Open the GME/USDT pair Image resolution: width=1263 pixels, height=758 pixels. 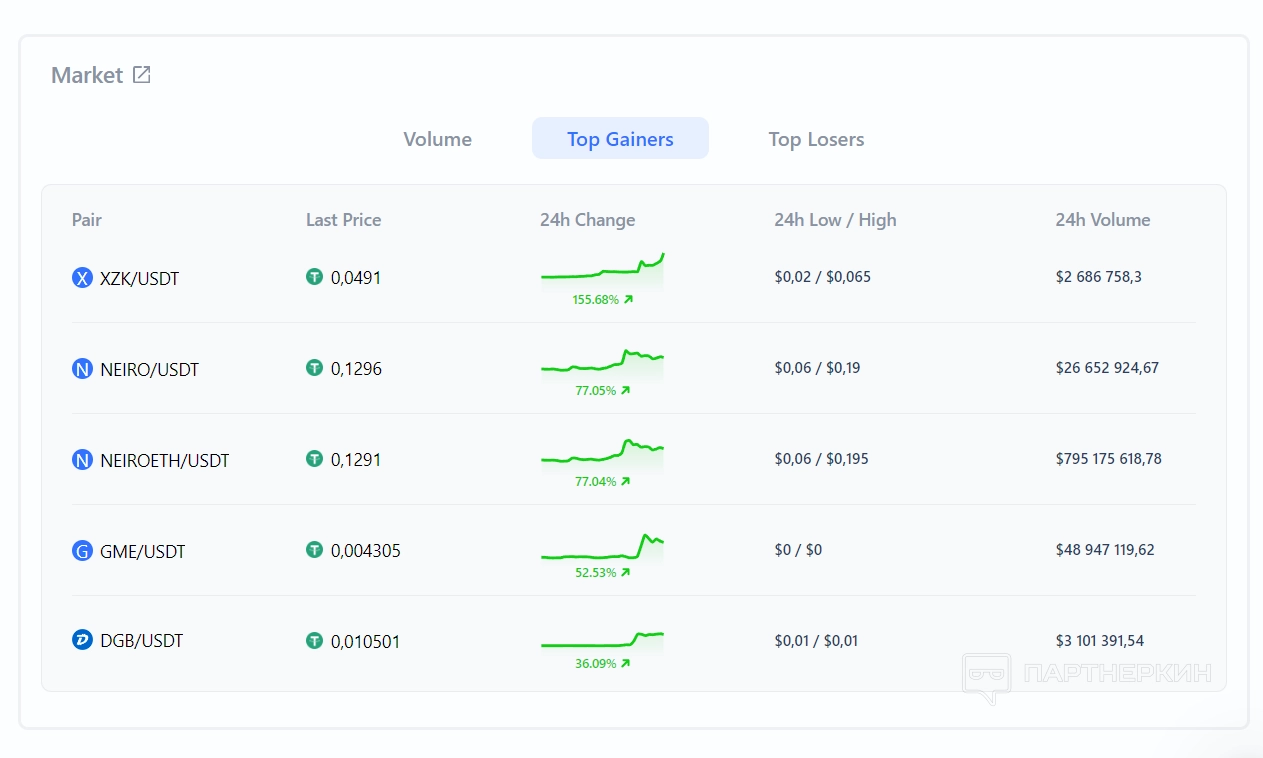[x=143, y=552]
